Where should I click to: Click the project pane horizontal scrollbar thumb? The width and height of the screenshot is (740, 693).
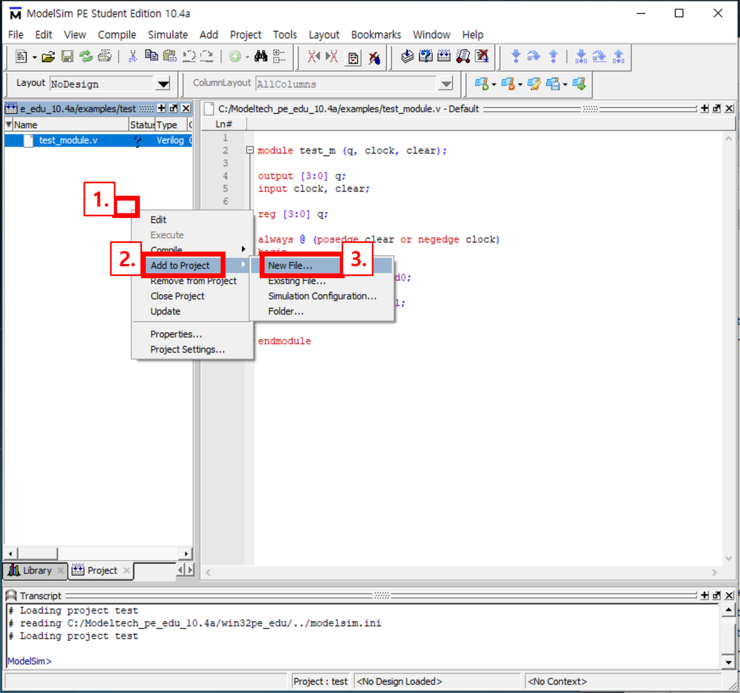click(38, 553)
